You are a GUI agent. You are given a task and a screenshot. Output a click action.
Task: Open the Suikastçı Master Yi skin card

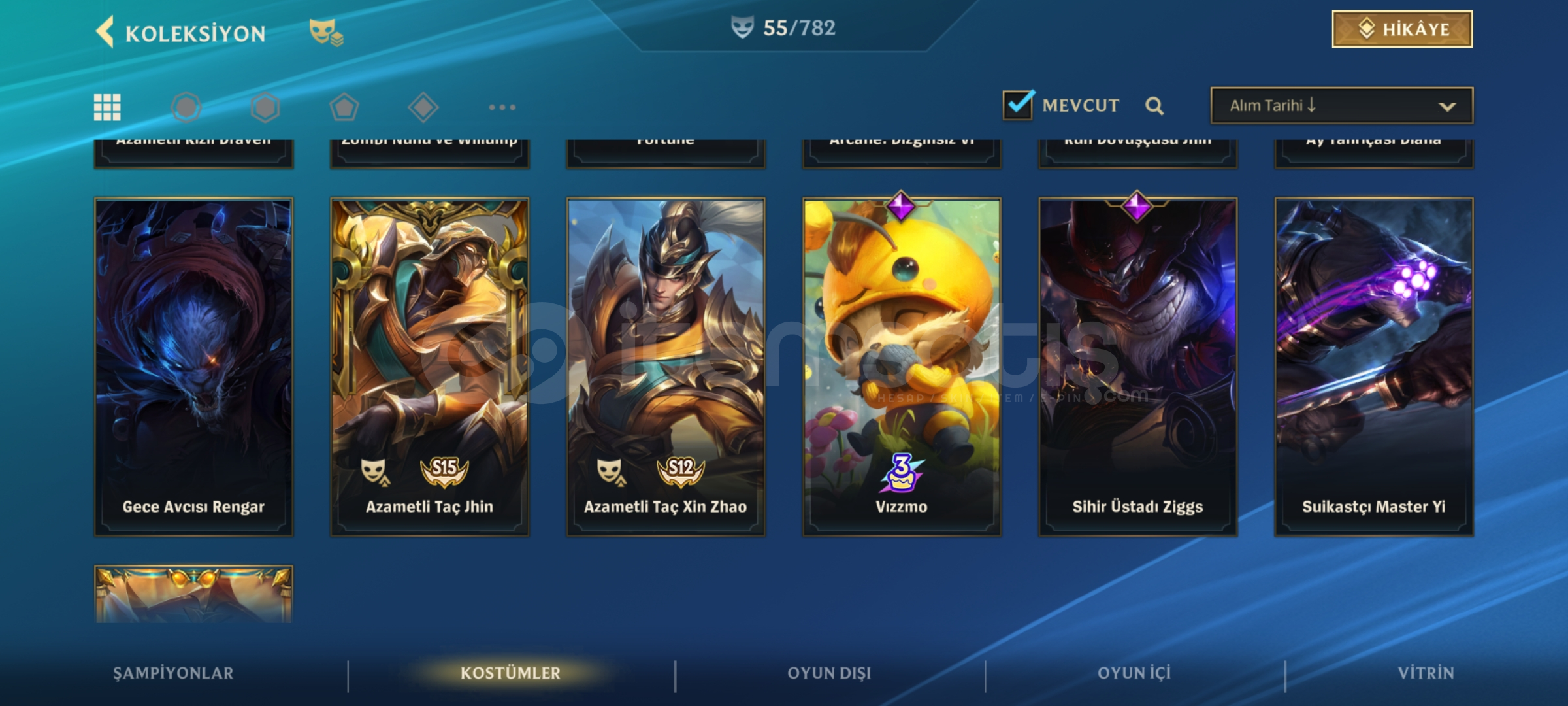pos(1374,367)
